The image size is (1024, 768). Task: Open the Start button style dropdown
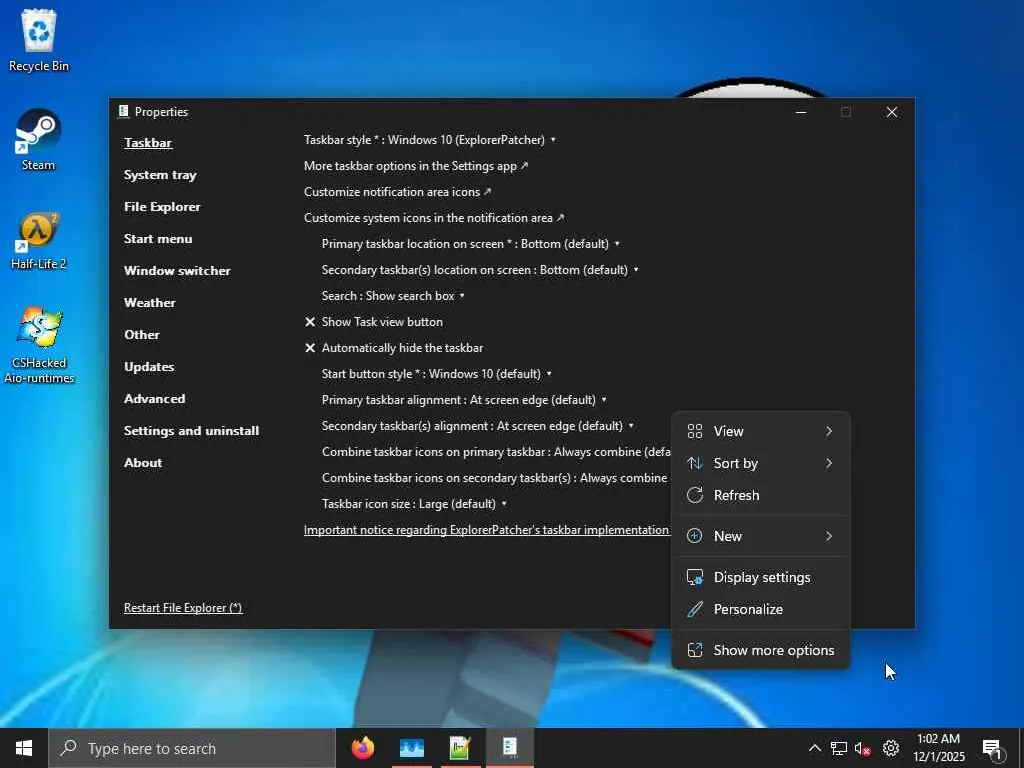(436, 374)
